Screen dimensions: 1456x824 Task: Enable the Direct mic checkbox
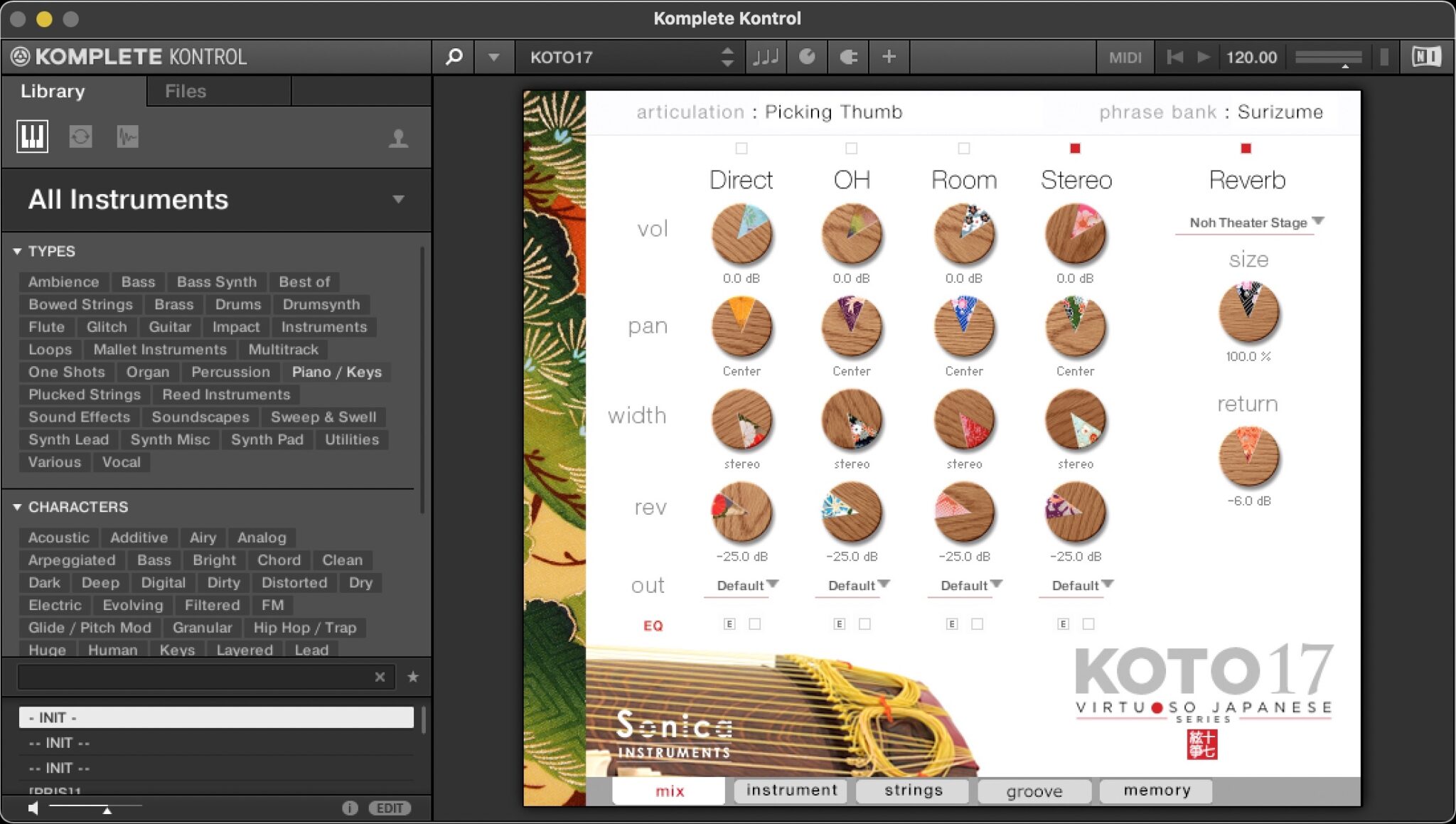742,148
